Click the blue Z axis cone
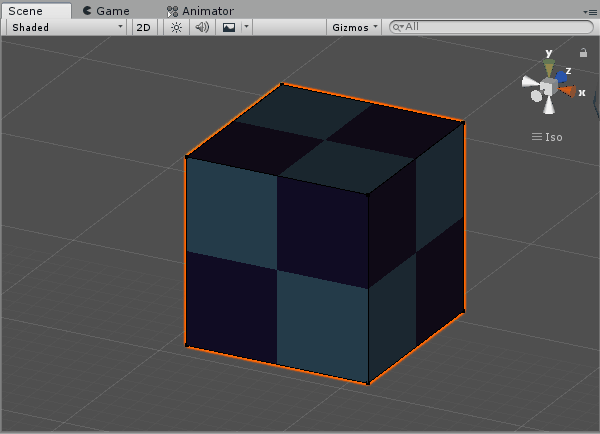 [x=561, y=77]
